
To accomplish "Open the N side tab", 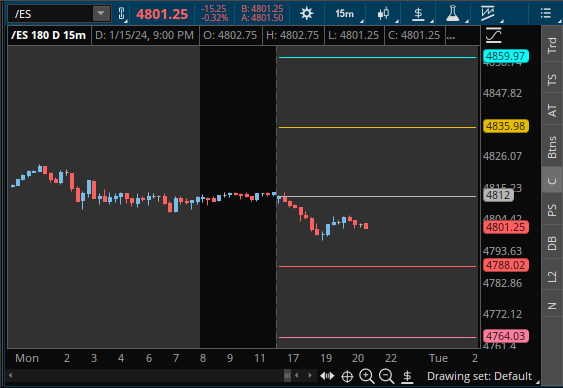I will [x=552, y=306].
